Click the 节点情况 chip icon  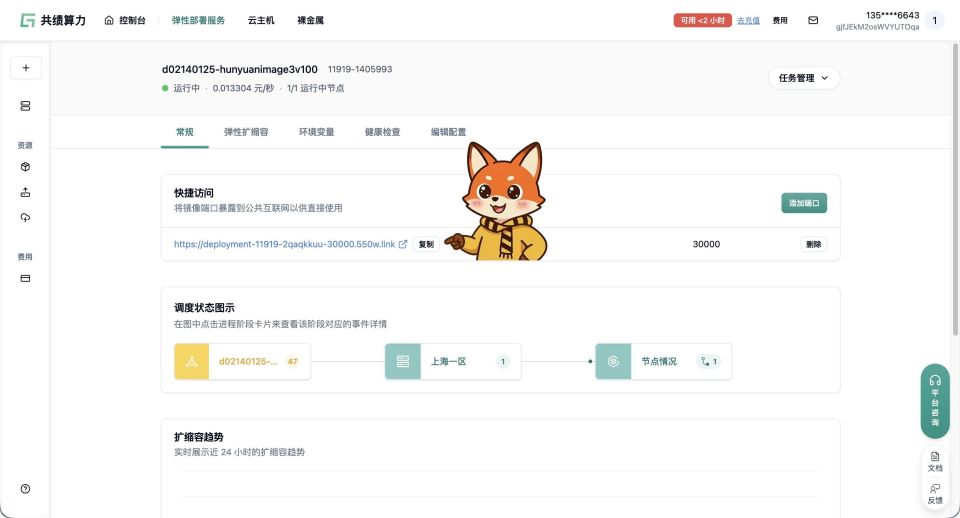tap(613, 361)
